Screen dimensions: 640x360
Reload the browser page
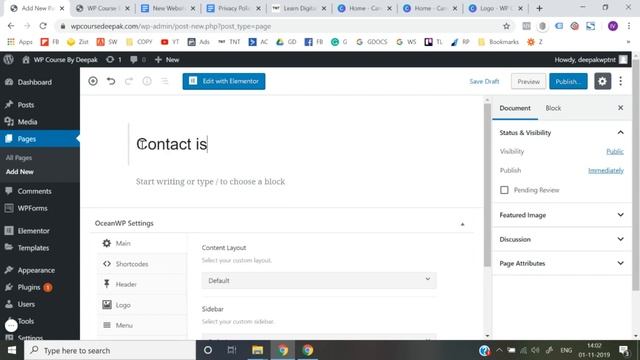[43, 26]
